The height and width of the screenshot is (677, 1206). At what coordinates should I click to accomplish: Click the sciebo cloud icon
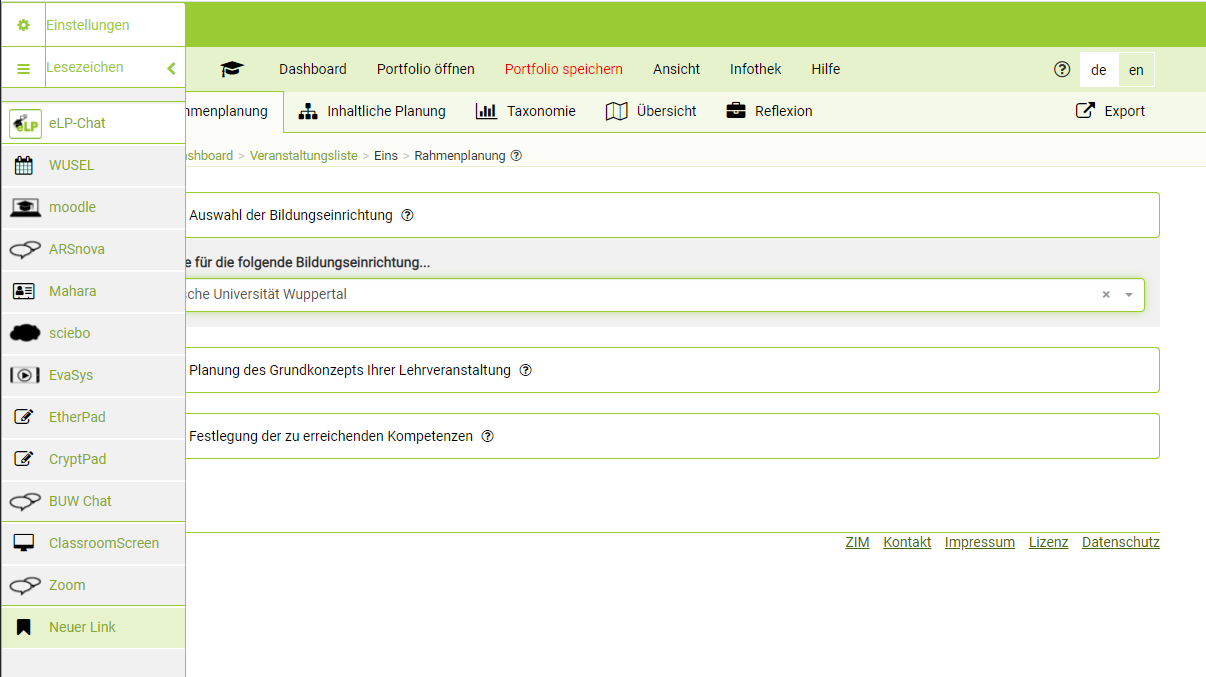point(25,334)
